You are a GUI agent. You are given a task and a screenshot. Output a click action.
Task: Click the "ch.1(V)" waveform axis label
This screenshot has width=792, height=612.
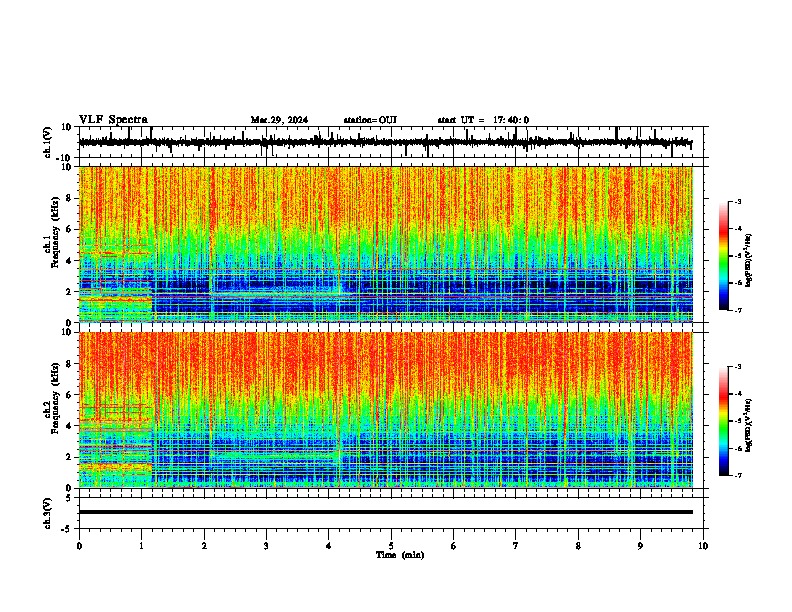coord(48,142)
